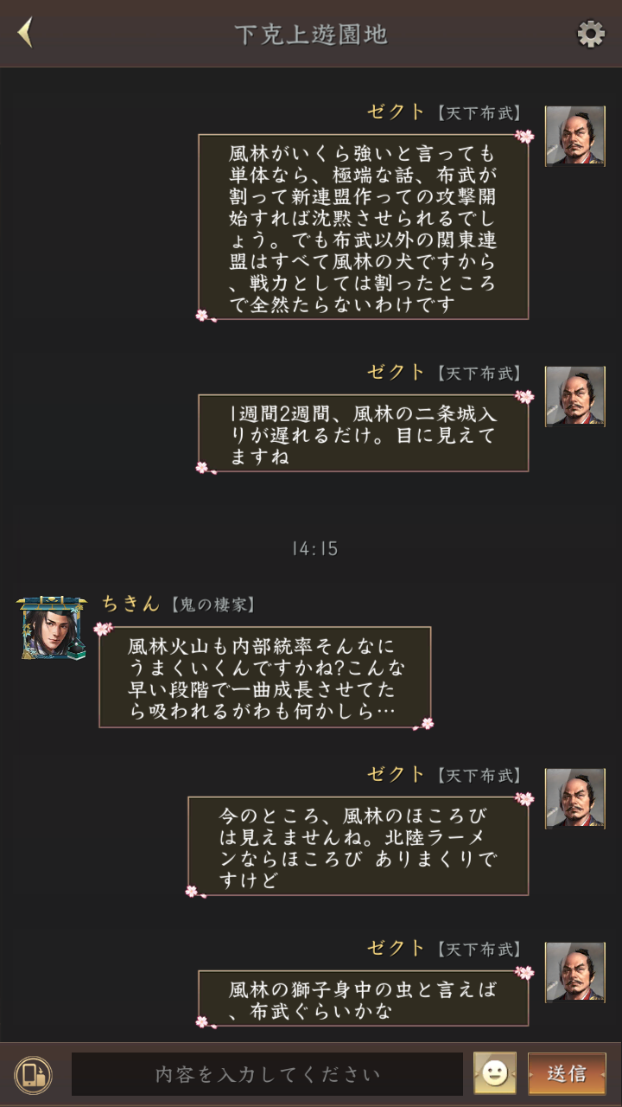Tap the 【鬼の棲家】 alliance tag

pos(213,605)
